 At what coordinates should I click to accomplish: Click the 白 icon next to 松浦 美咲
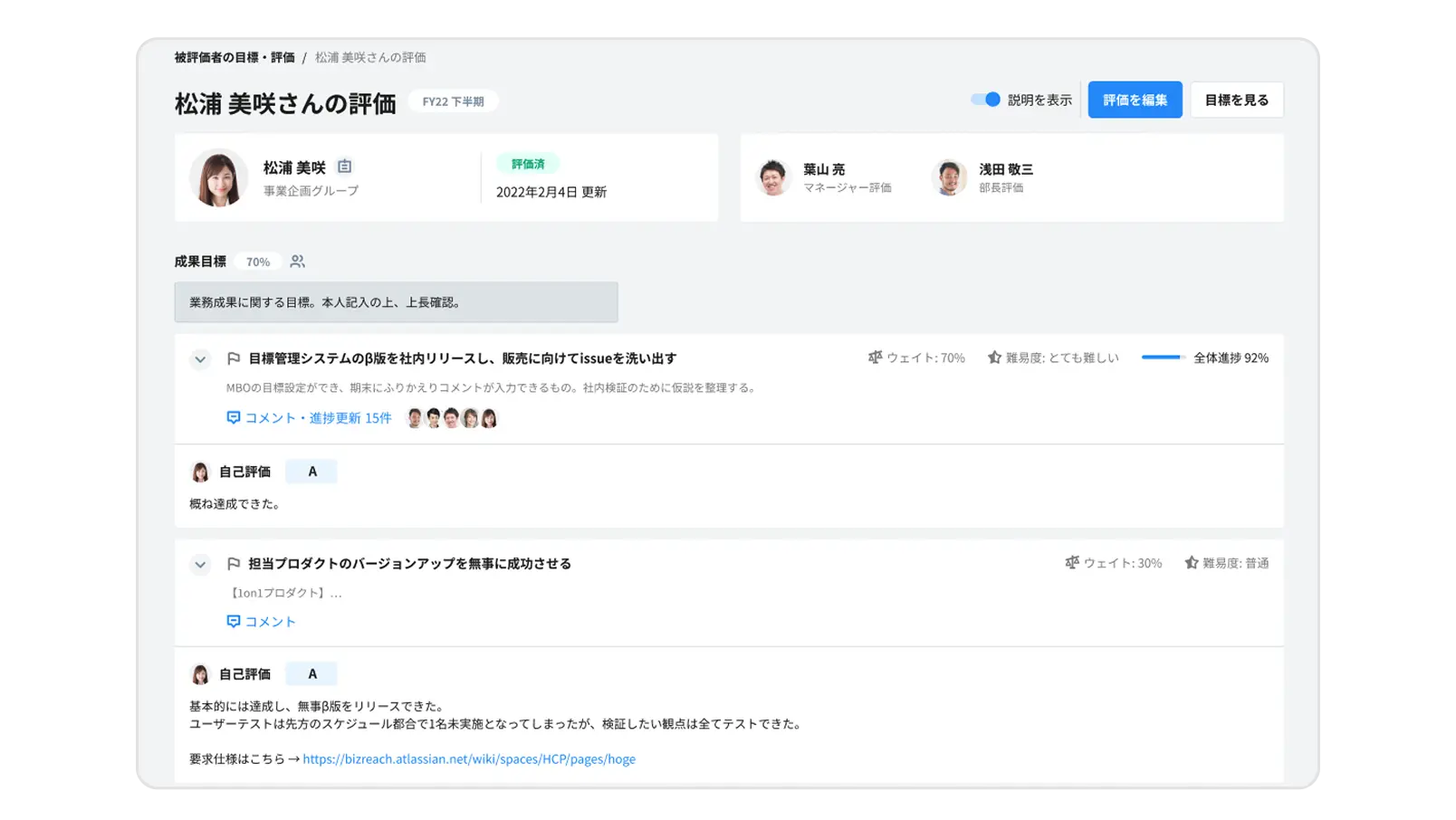pyautogui.click(x=343, y=167)
